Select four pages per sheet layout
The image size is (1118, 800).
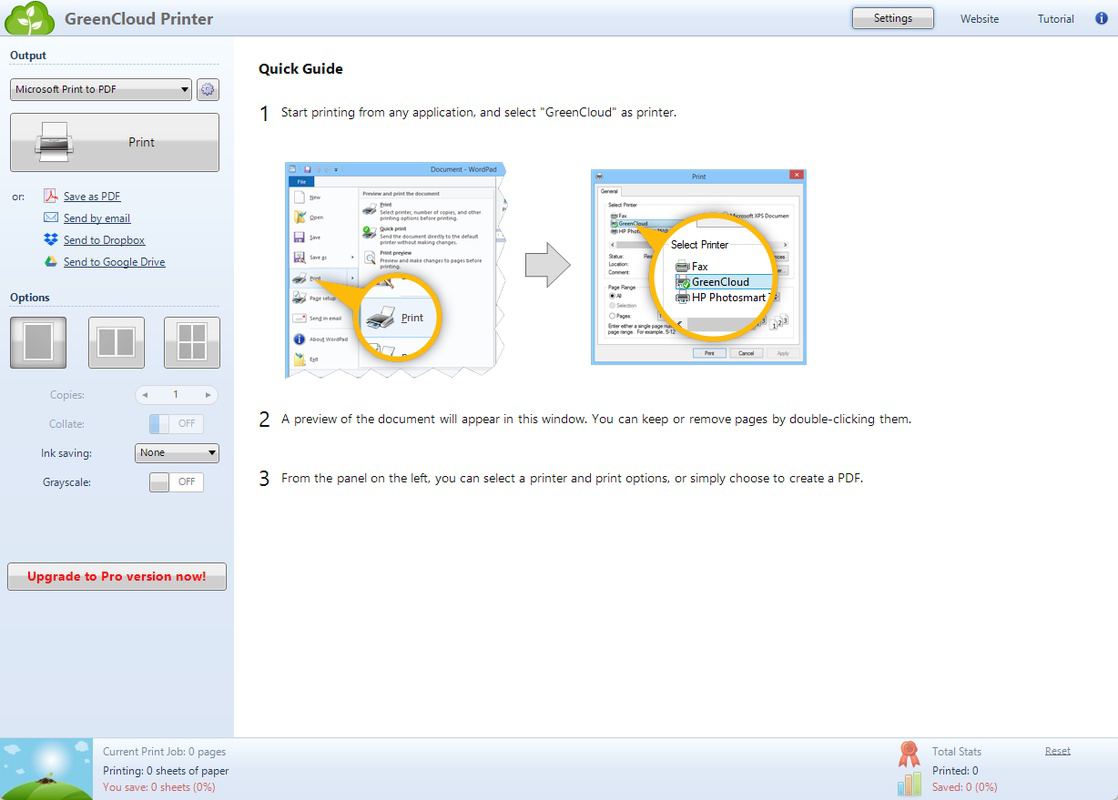(x=192, y=342)
